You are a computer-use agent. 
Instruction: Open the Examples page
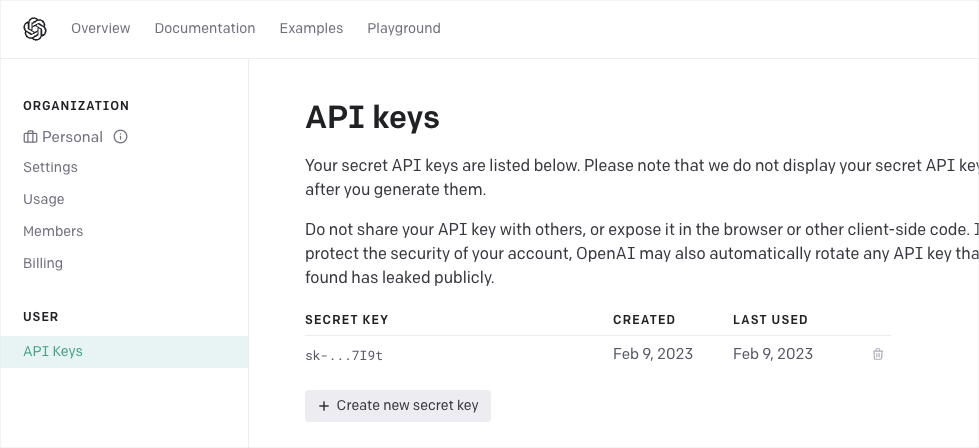click(x=311, y=29)
